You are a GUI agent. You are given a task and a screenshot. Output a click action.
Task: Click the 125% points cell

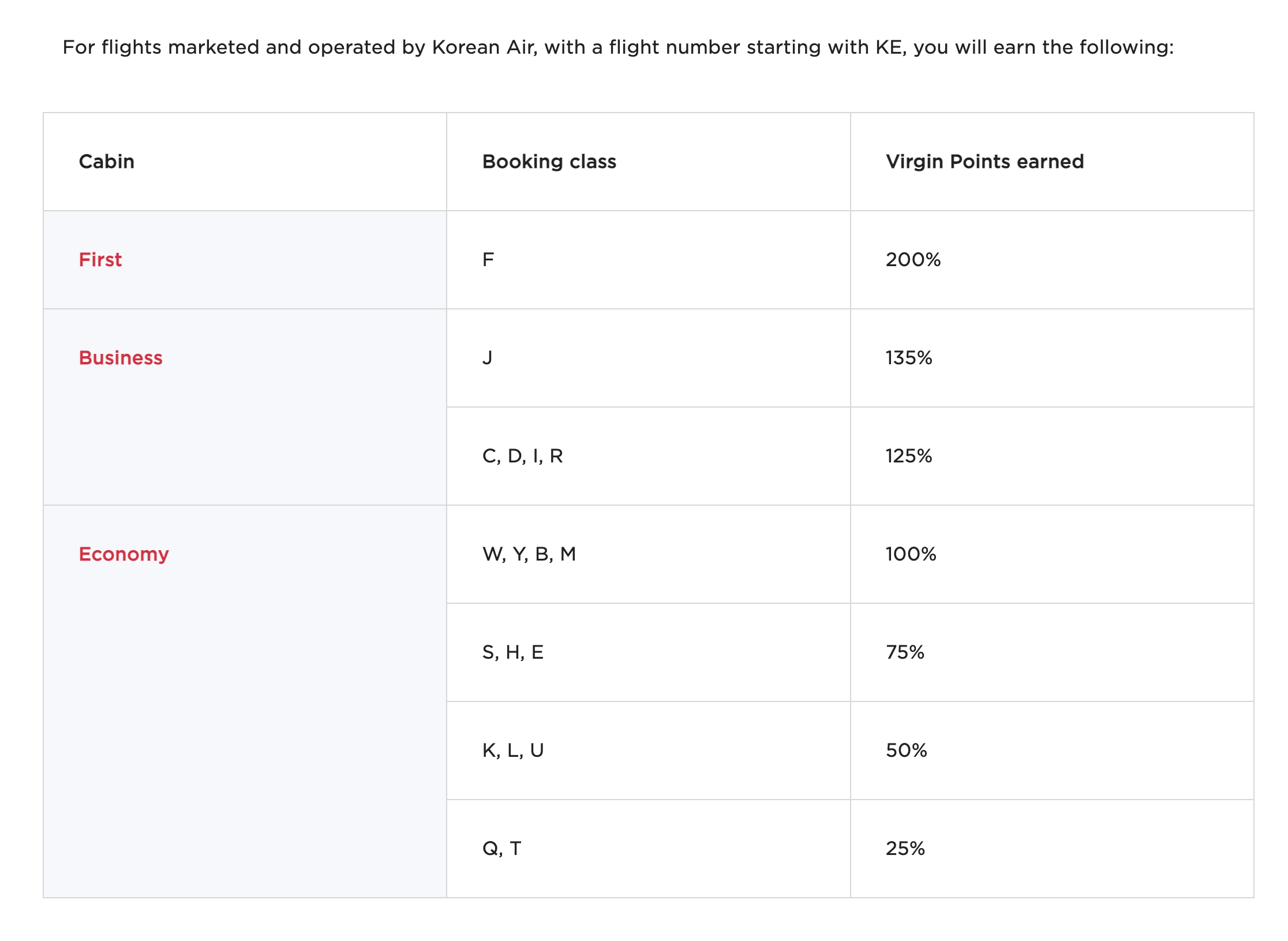[x=909, y=456]
